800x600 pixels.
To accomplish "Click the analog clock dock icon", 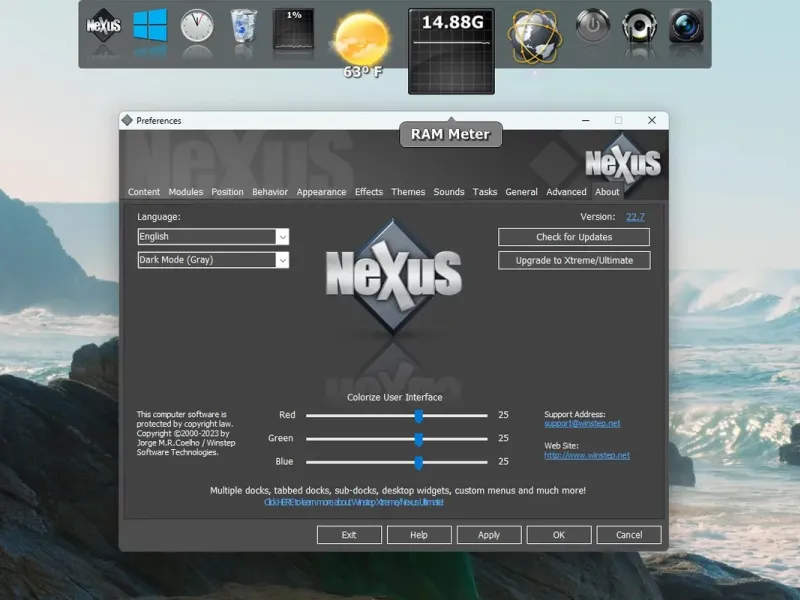I will [x=197, y=25].
